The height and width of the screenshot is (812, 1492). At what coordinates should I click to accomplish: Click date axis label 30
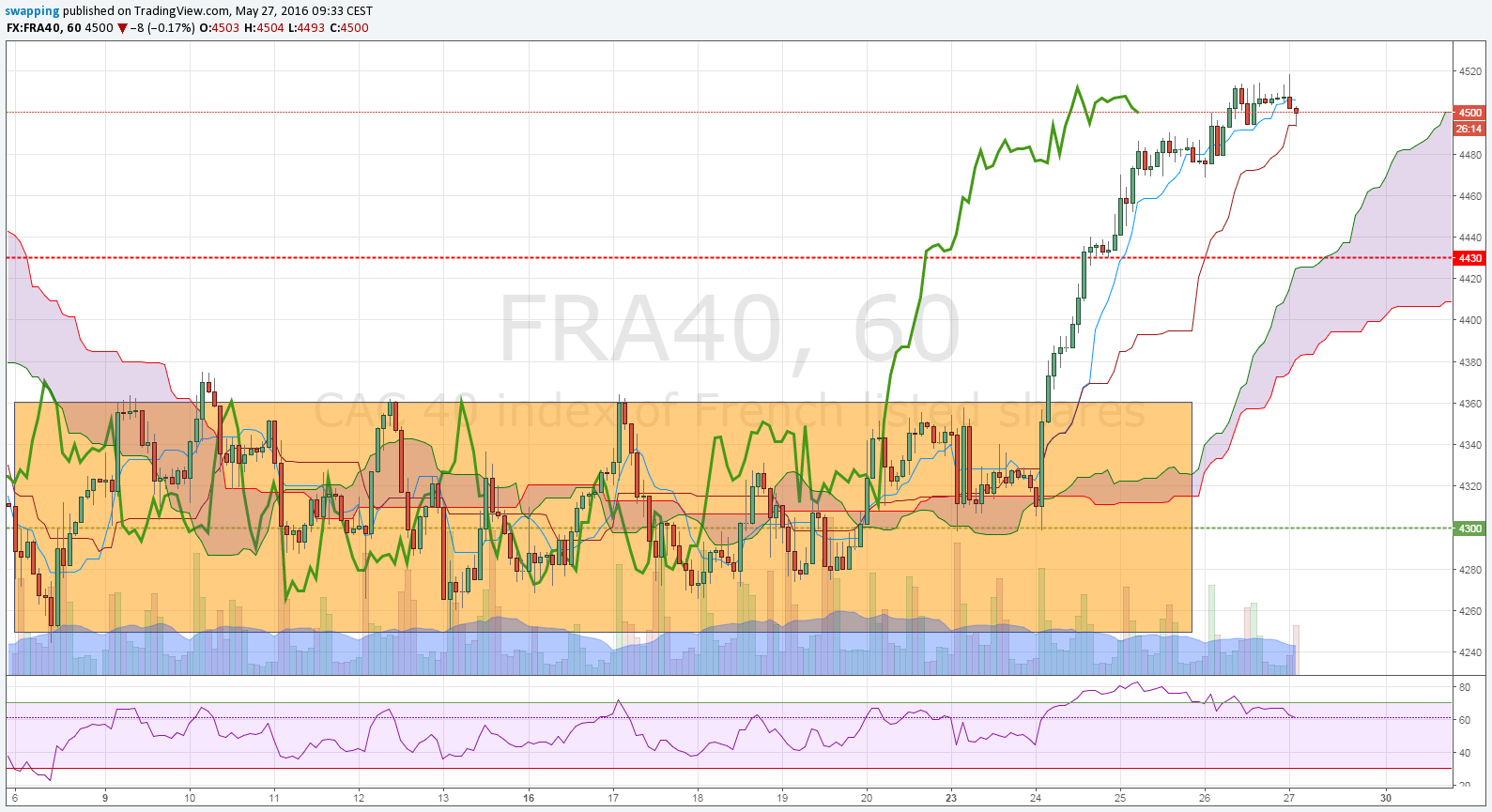click(x=1386, y=798)
